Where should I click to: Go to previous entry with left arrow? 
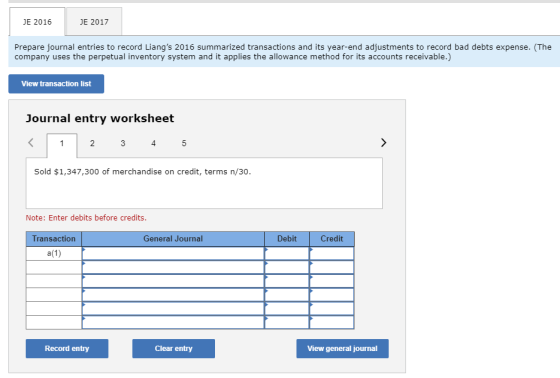pos(31,143)
